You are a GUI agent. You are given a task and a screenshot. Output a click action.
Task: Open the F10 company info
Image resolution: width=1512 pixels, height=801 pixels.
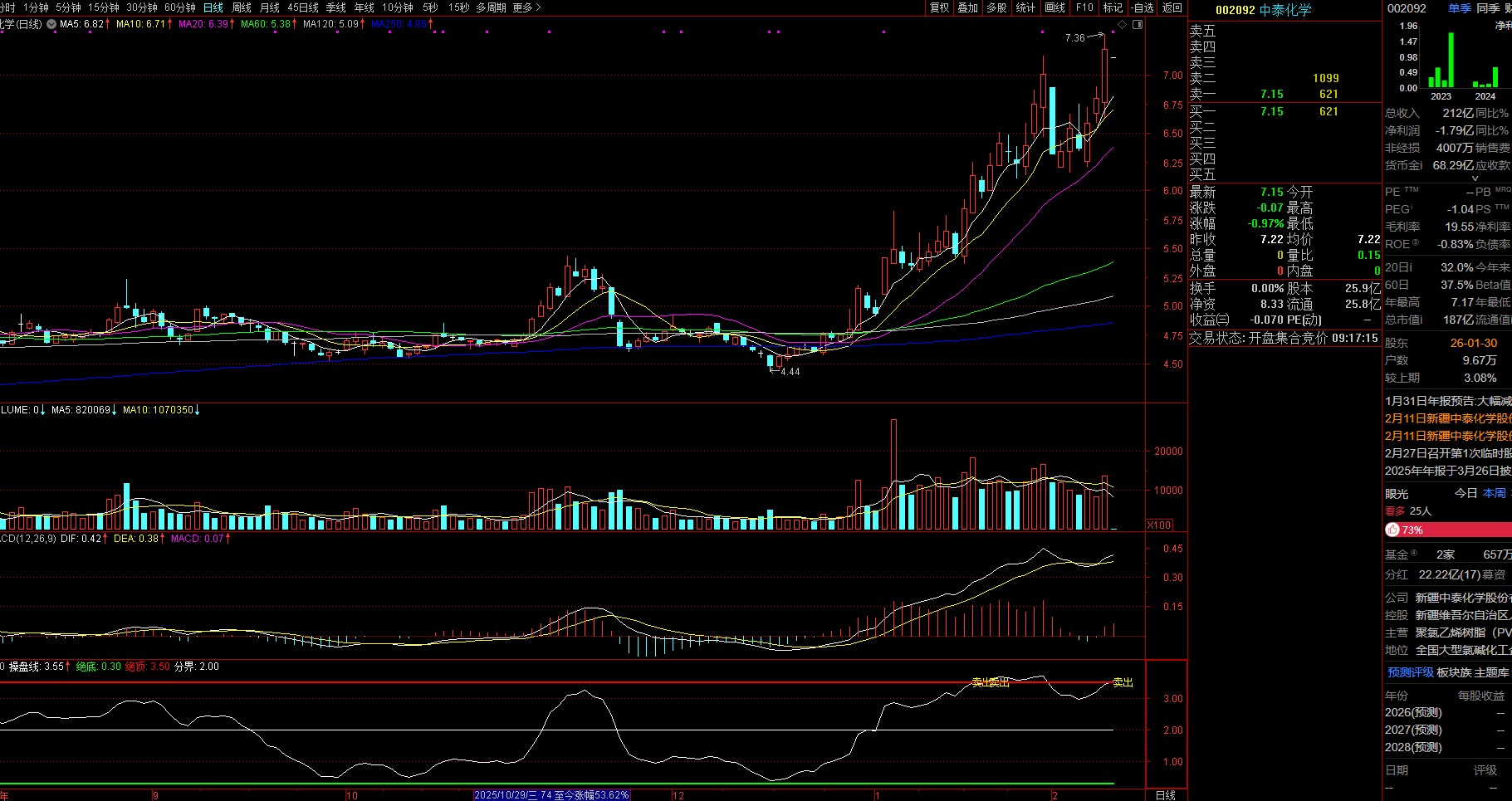click(x=1084, y=7)
